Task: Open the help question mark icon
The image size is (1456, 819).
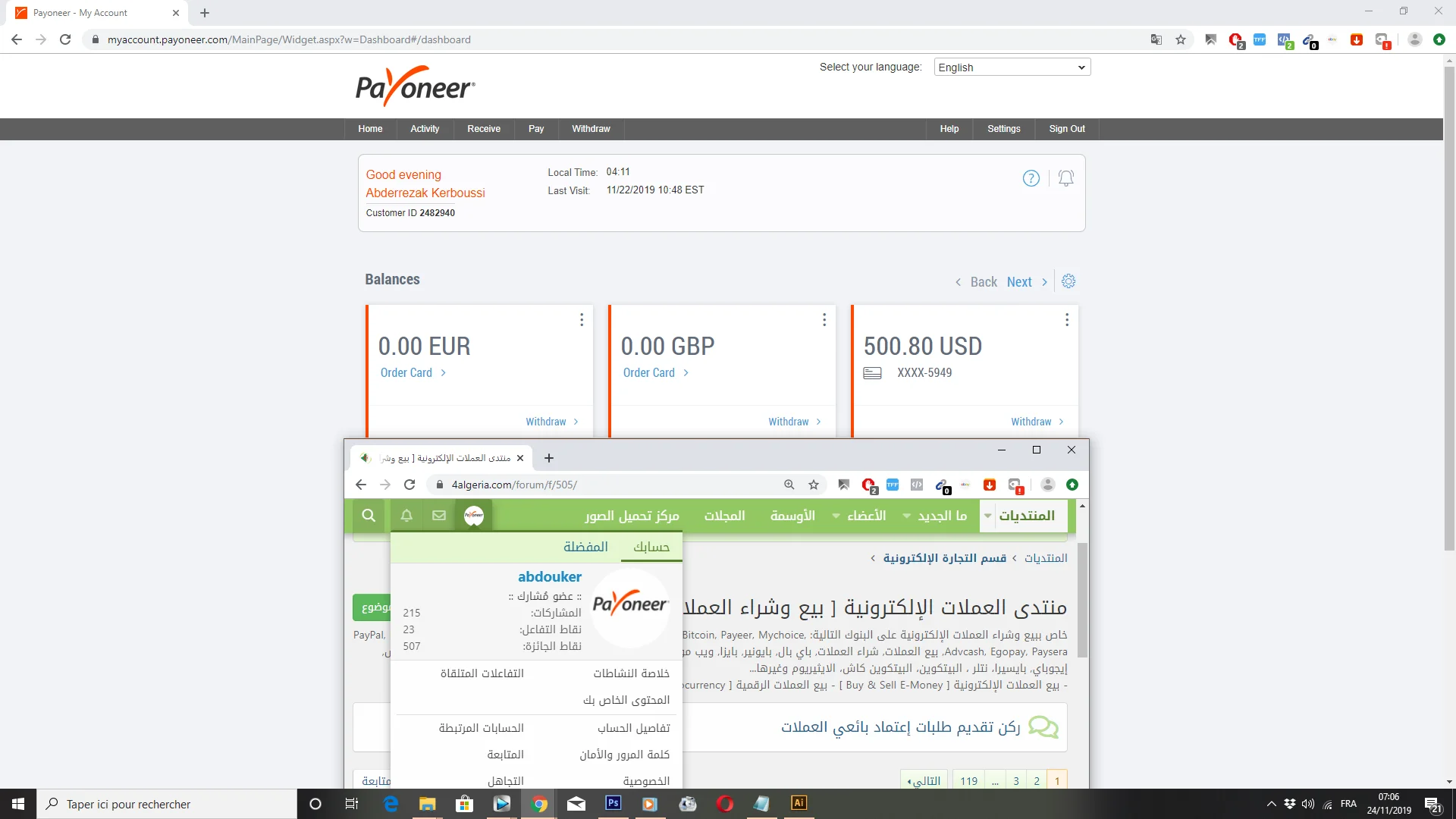Action: point(1031,178)
